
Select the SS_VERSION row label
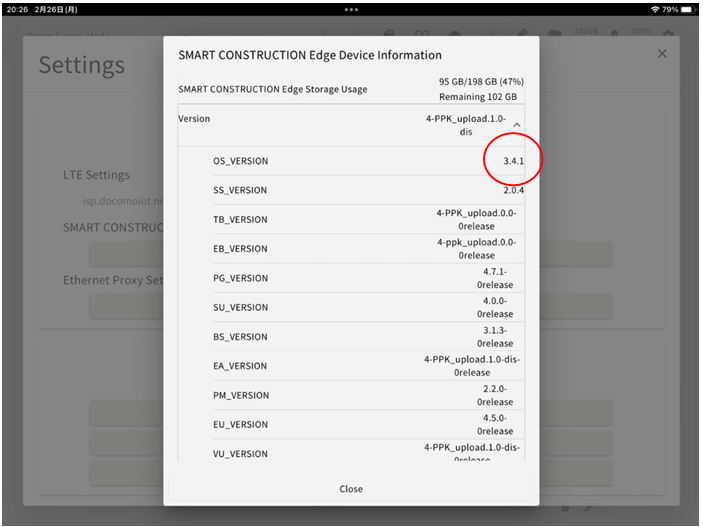click(240, 190)
